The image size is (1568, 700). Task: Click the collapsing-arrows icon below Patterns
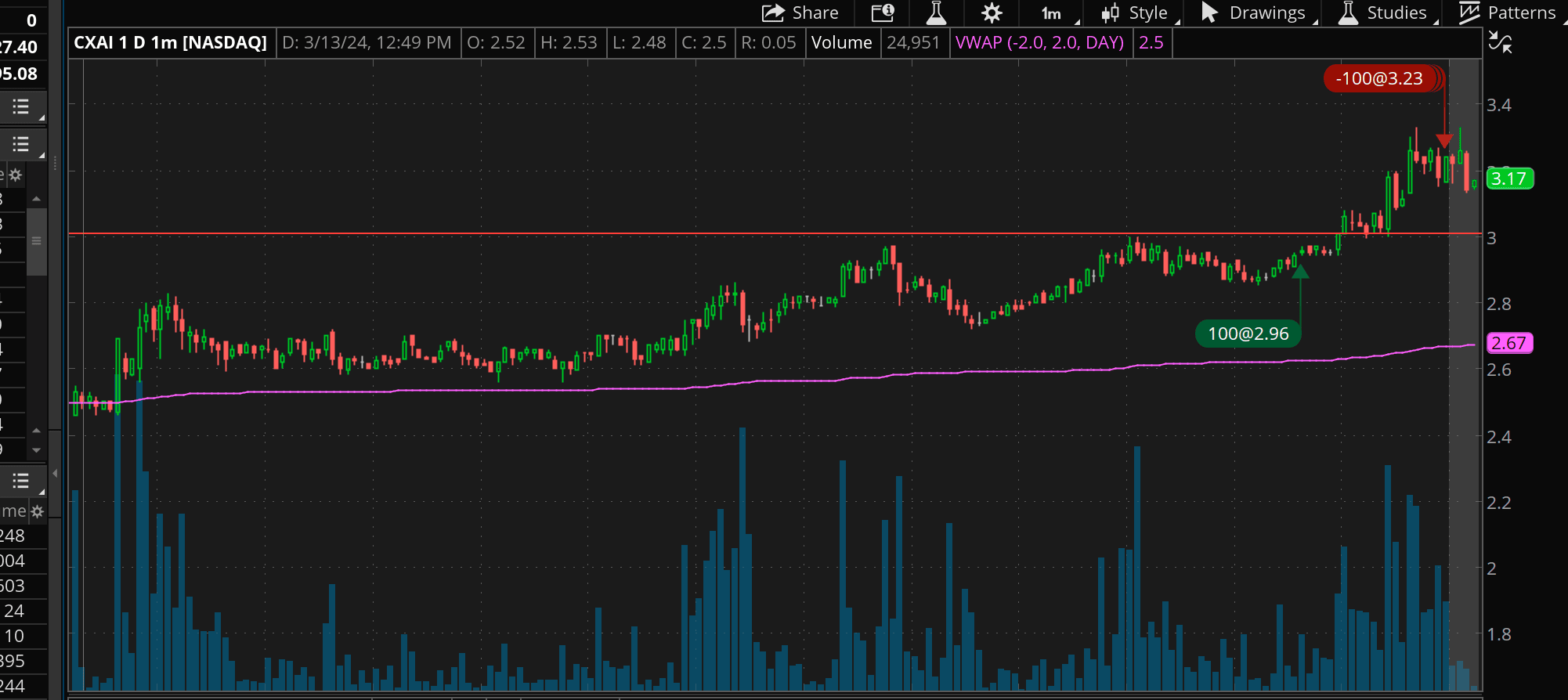[1500, 42]
